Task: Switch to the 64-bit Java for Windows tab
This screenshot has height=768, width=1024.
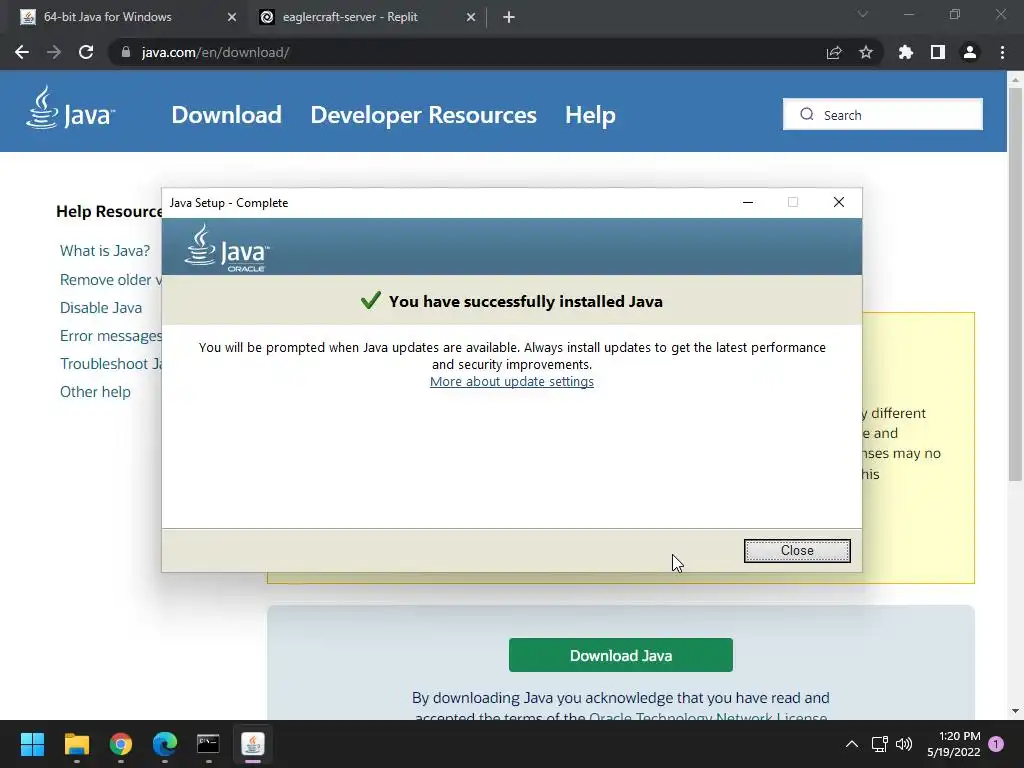Action: coord(127,17)
